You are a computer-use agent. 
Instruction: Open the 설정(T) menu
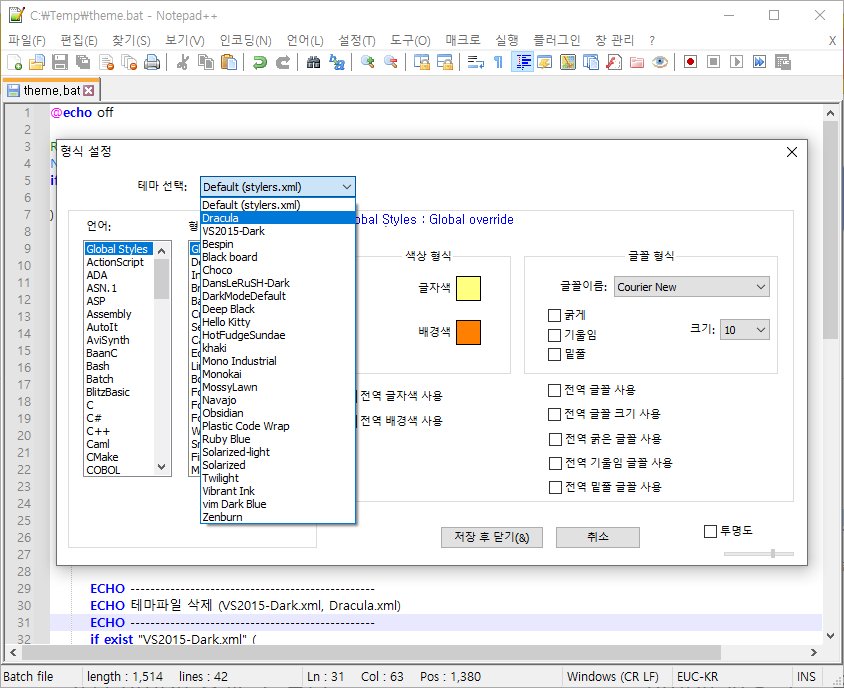tap(356, 40)
